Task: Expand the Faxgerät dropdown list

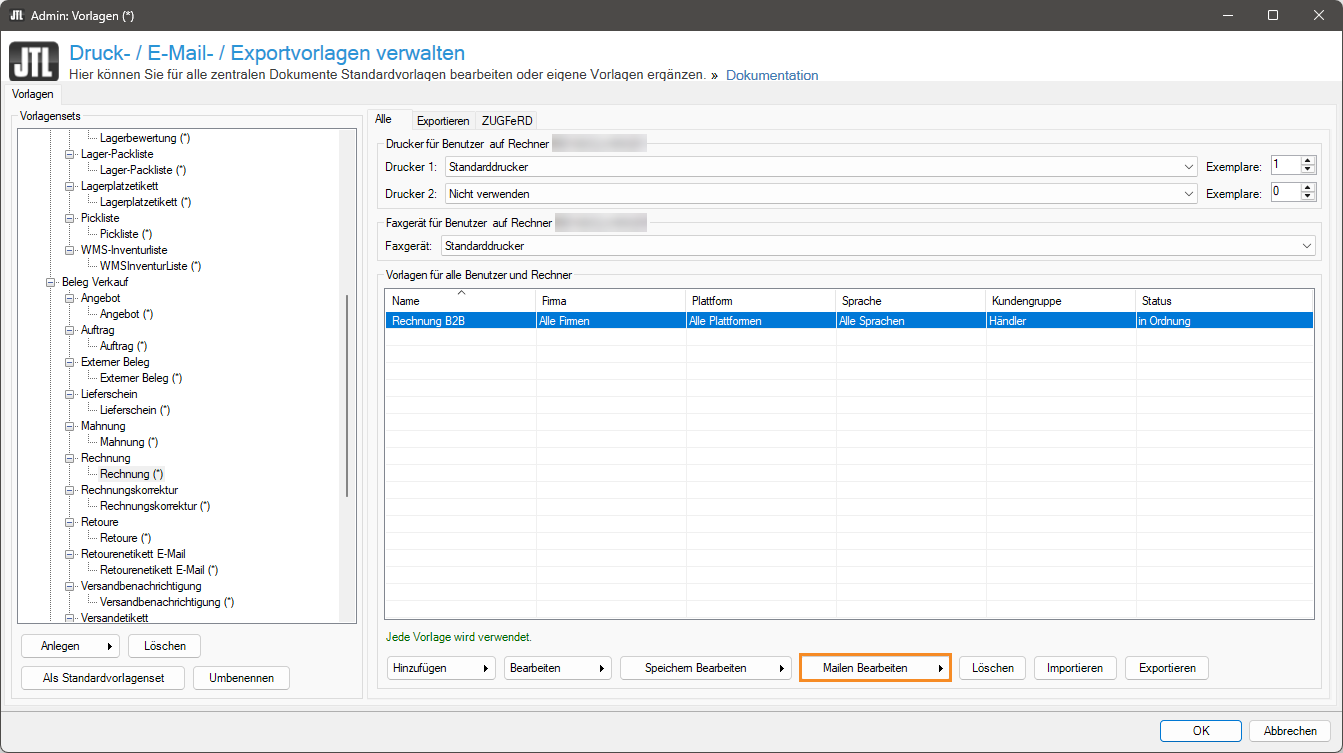Action: pos(1307,245)
